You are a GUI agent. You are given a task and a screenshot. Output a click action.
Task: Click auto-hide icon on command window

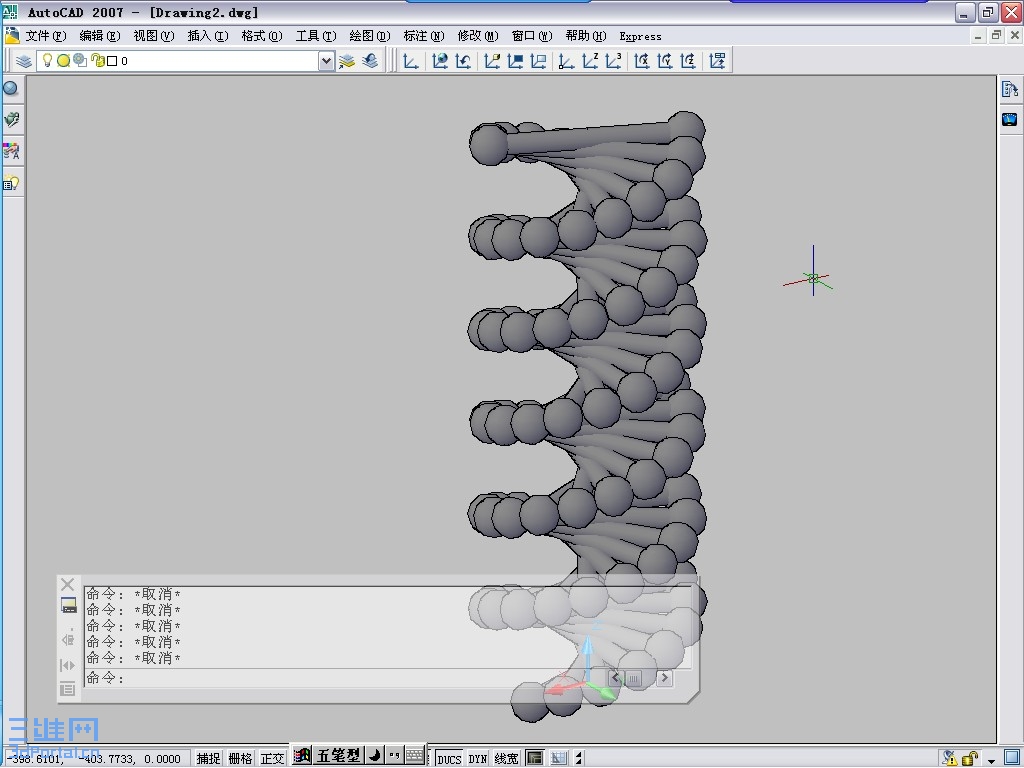pyautogui.click(x=67, y=665)
